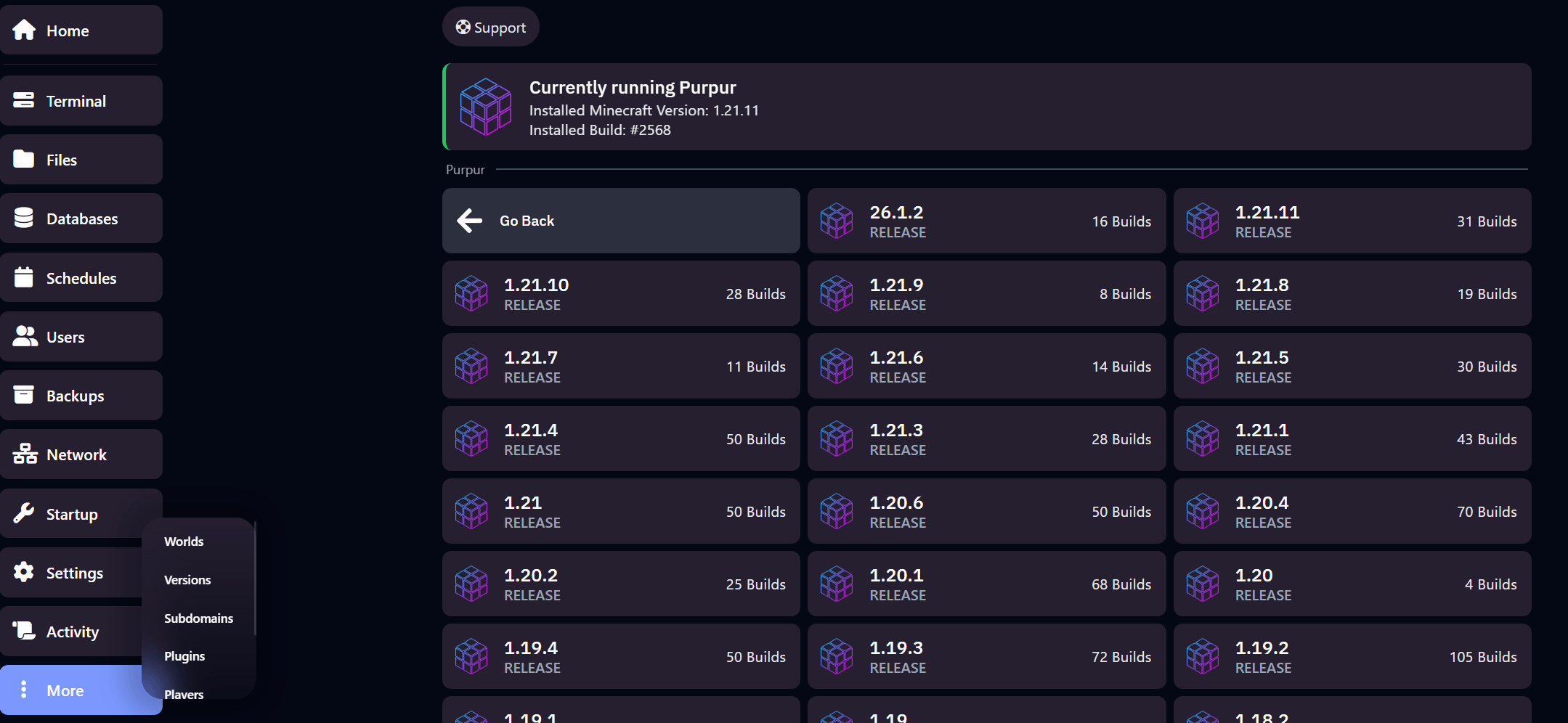Click the Settings gear icon
The height and width of the screenshot is (723, 1568).
24,572
